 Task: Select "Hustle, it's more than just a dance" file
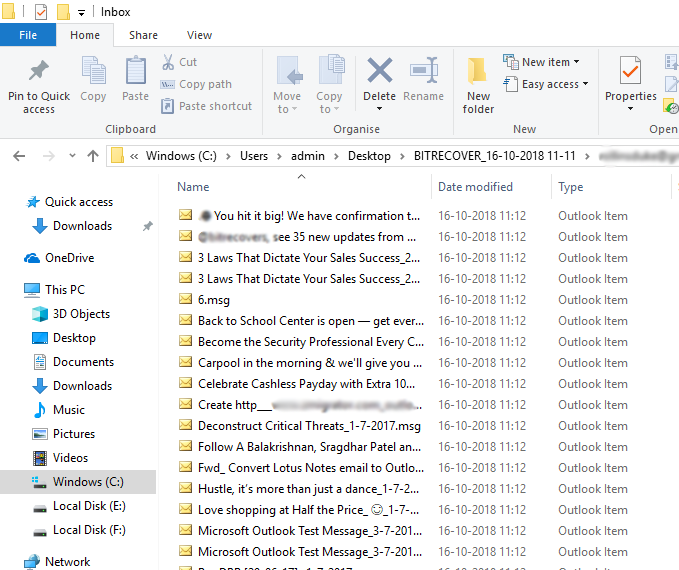(308, 489)
